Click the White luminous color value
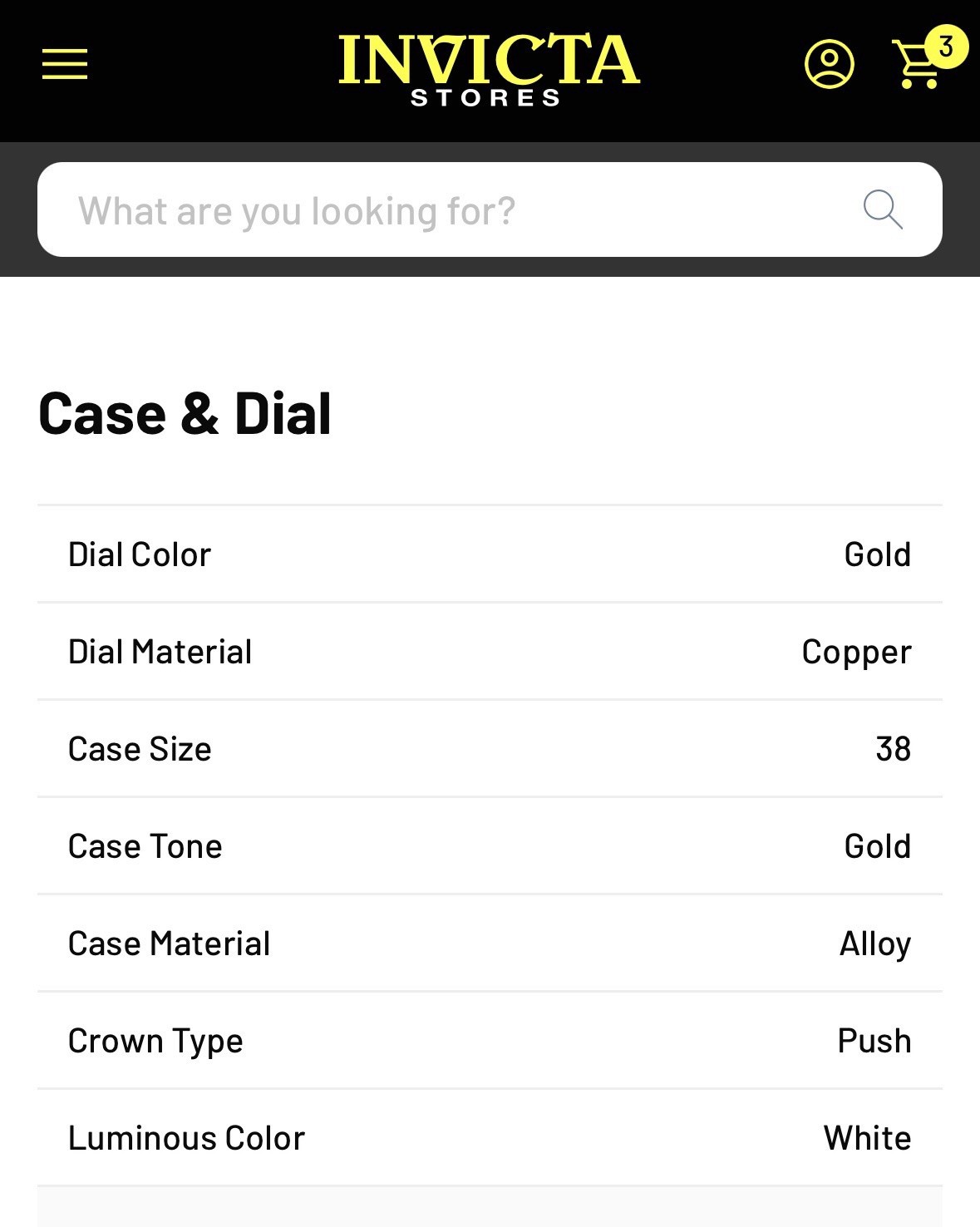The height and width of the screenshot is (1227, 980). [x=867, y=1138]
